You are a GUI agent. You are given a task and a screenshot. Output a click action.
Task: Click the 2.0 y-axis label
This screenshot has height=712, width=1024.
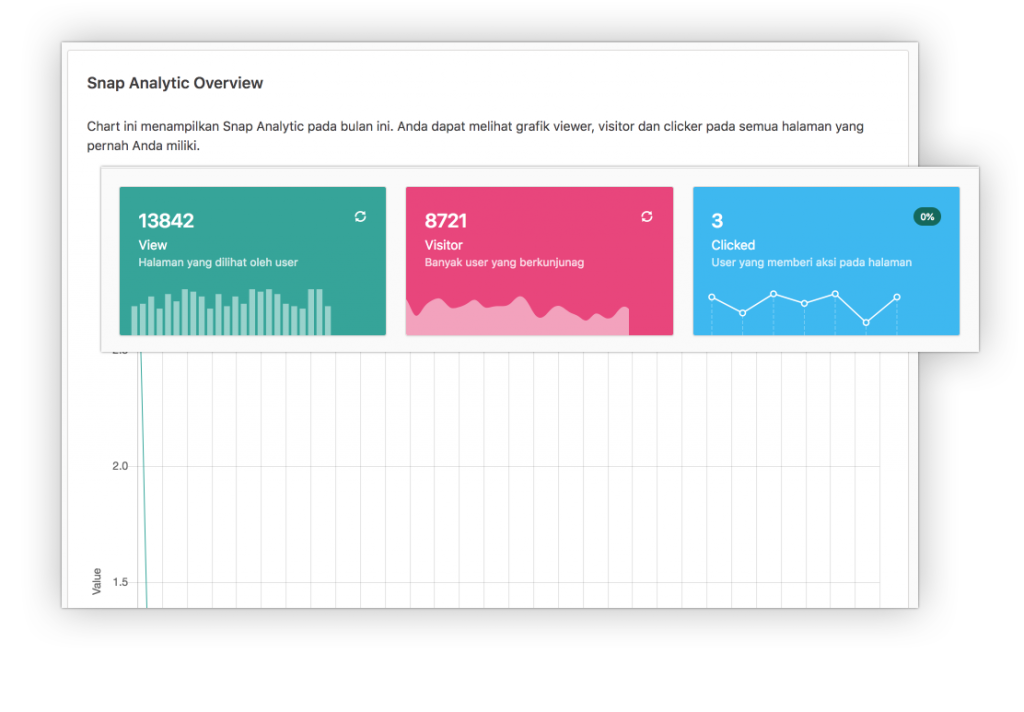tap(121, 466)
